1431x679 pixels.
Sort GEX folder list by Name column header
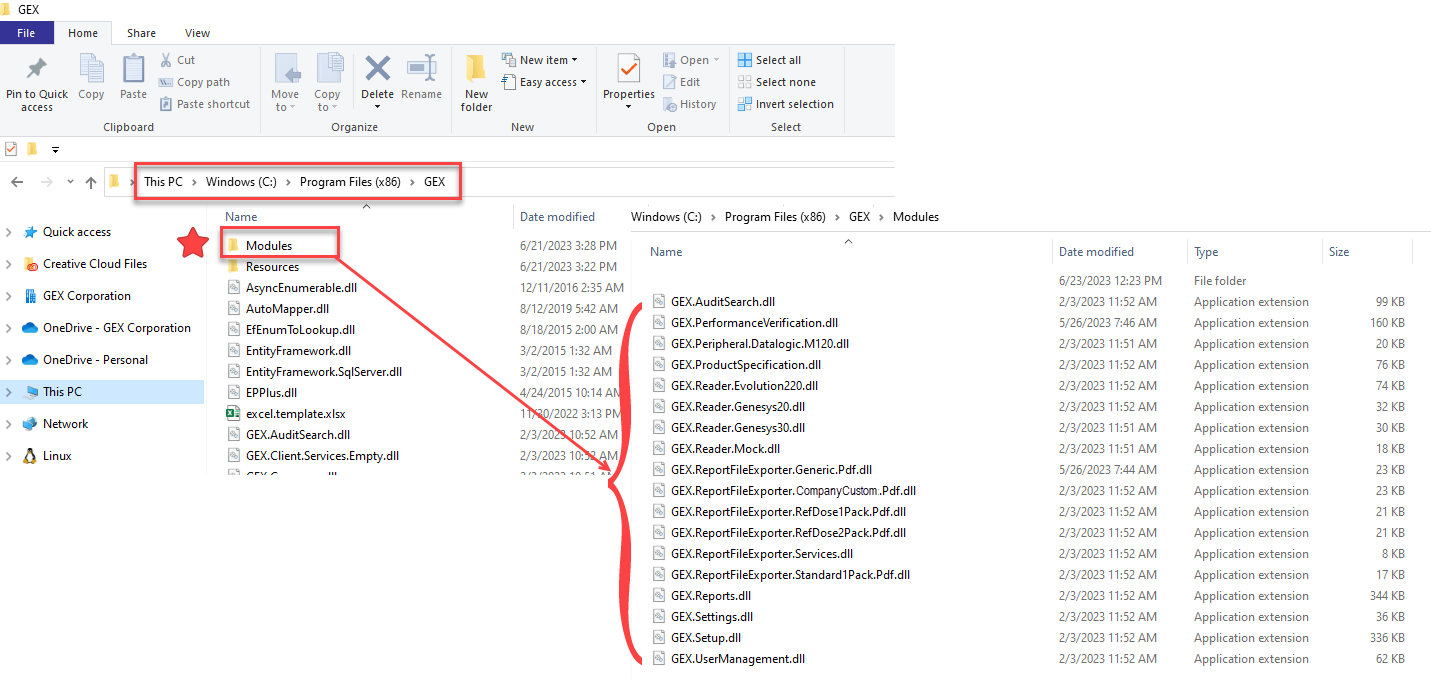coord(241,217)
